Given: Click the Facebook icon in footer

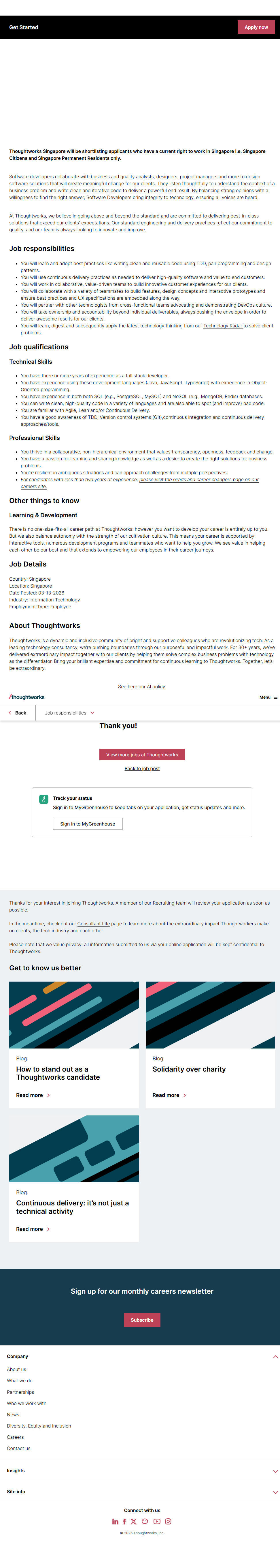Looking at the screenshot, I should coord(124,1521).
